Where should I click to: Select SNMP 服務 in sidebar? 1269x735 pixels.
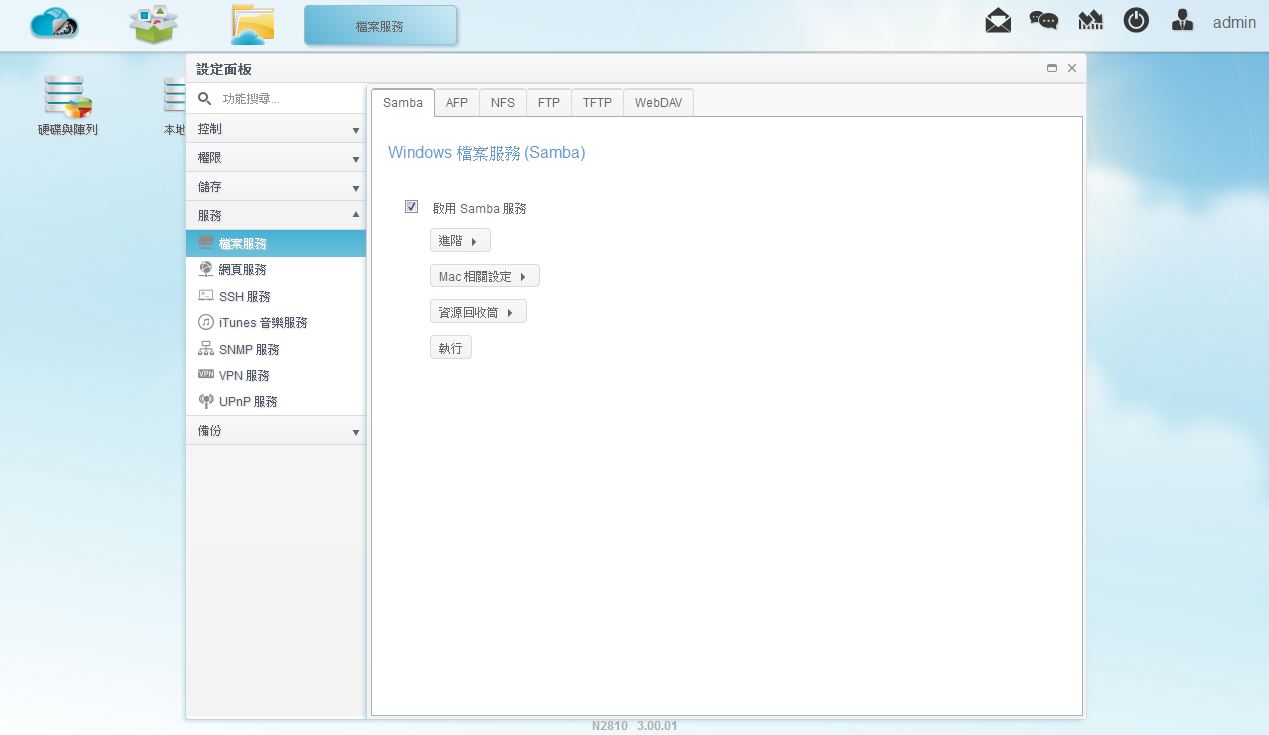pyautogui.click(x=276, y=350)
